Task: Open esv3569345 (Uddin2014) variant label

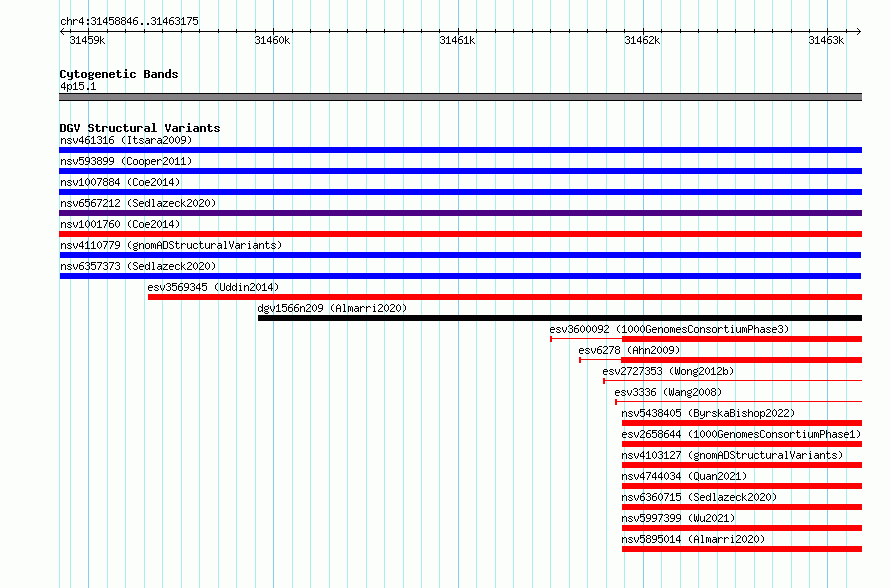Action: (213, 287)
